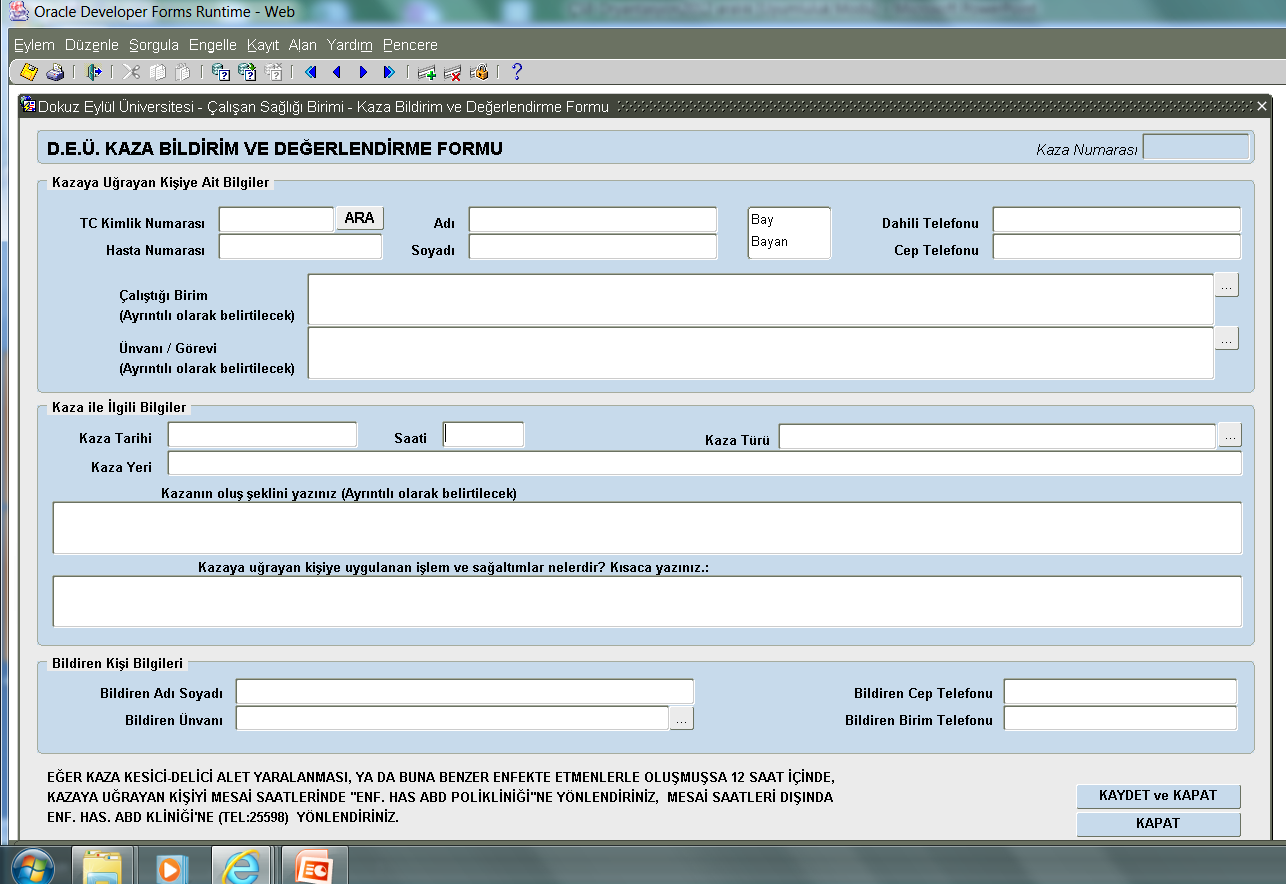1286x884 pixels.
Task: Open the Sorgula menu
Action: 154,45
